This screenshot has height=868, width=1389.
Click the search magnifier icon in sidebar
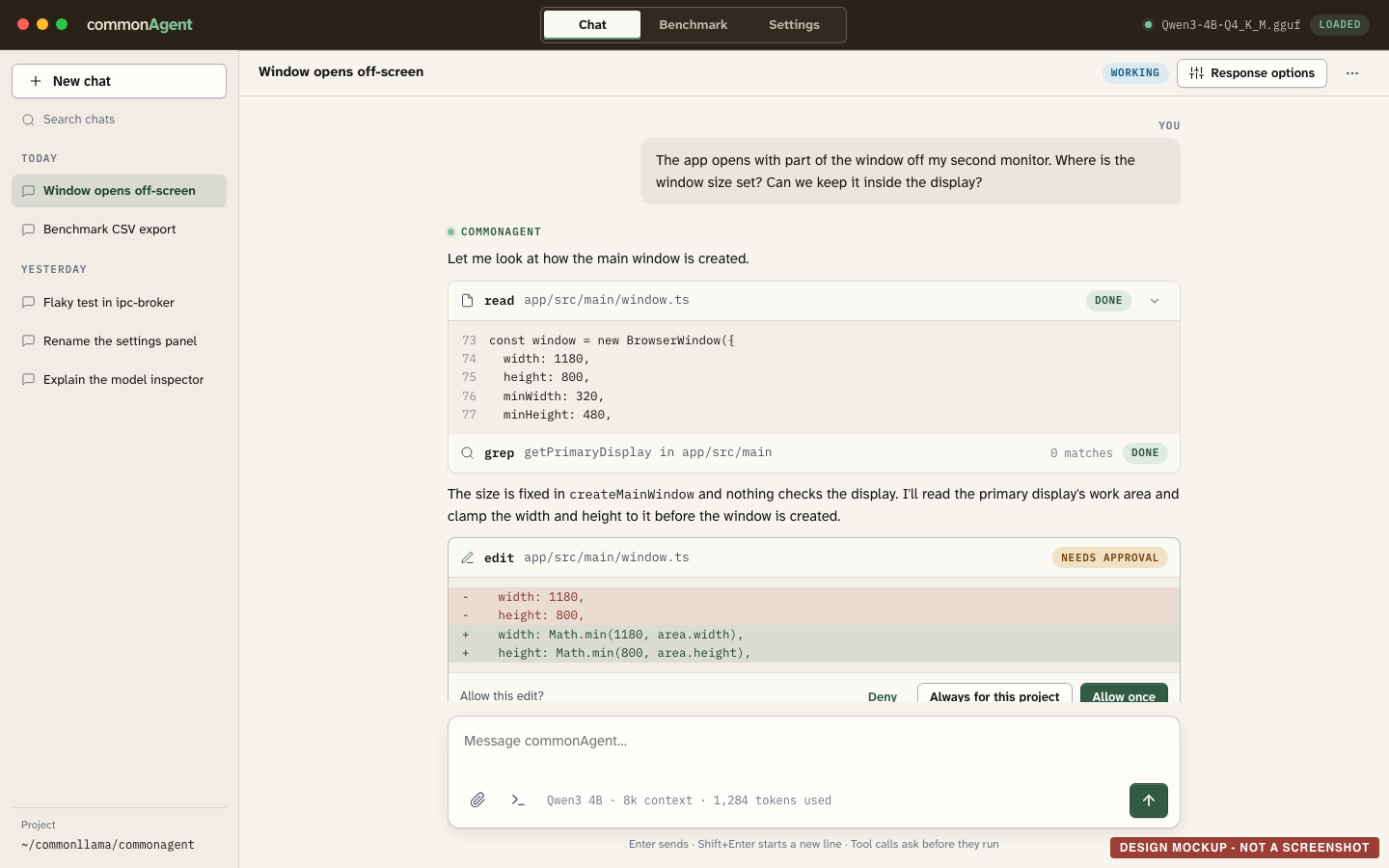[x=29, y=120]
